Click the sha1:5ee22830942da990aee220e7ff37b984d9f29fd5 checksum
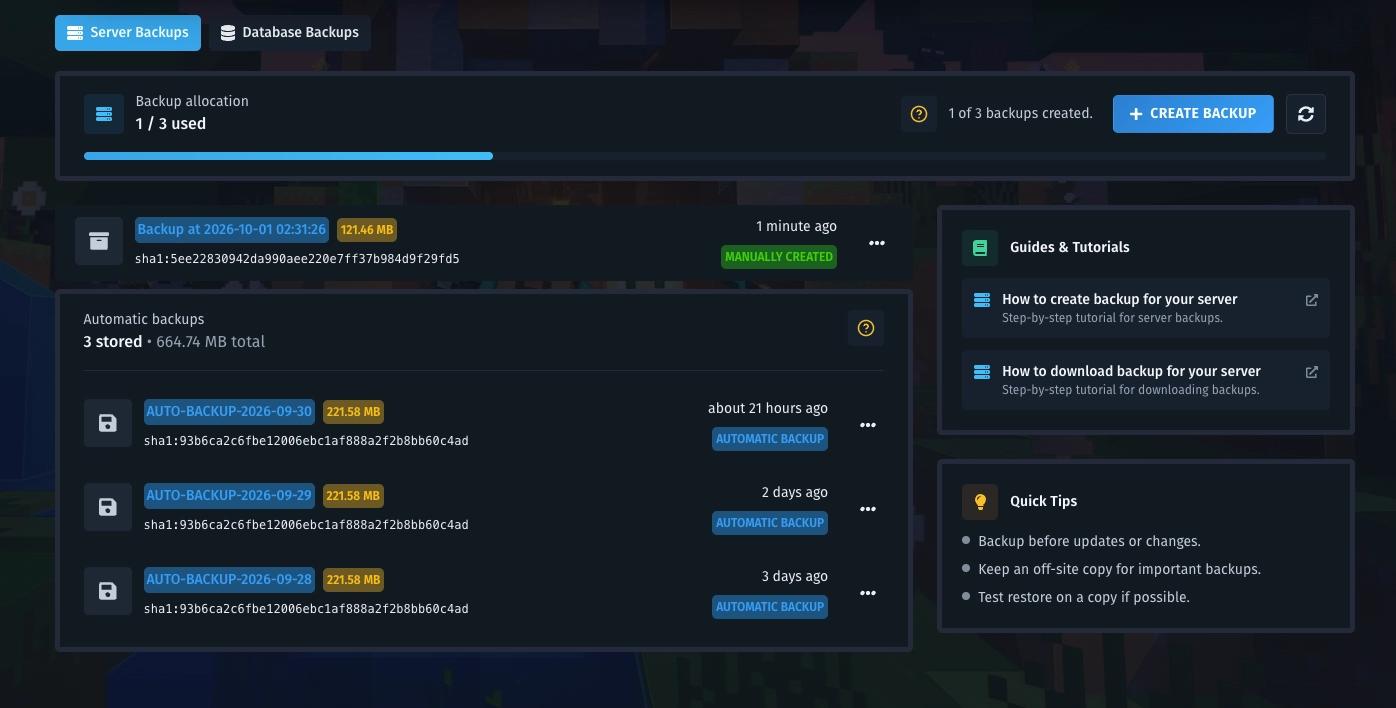This screenshot has height=708, width=1396. tap(297, 259)
